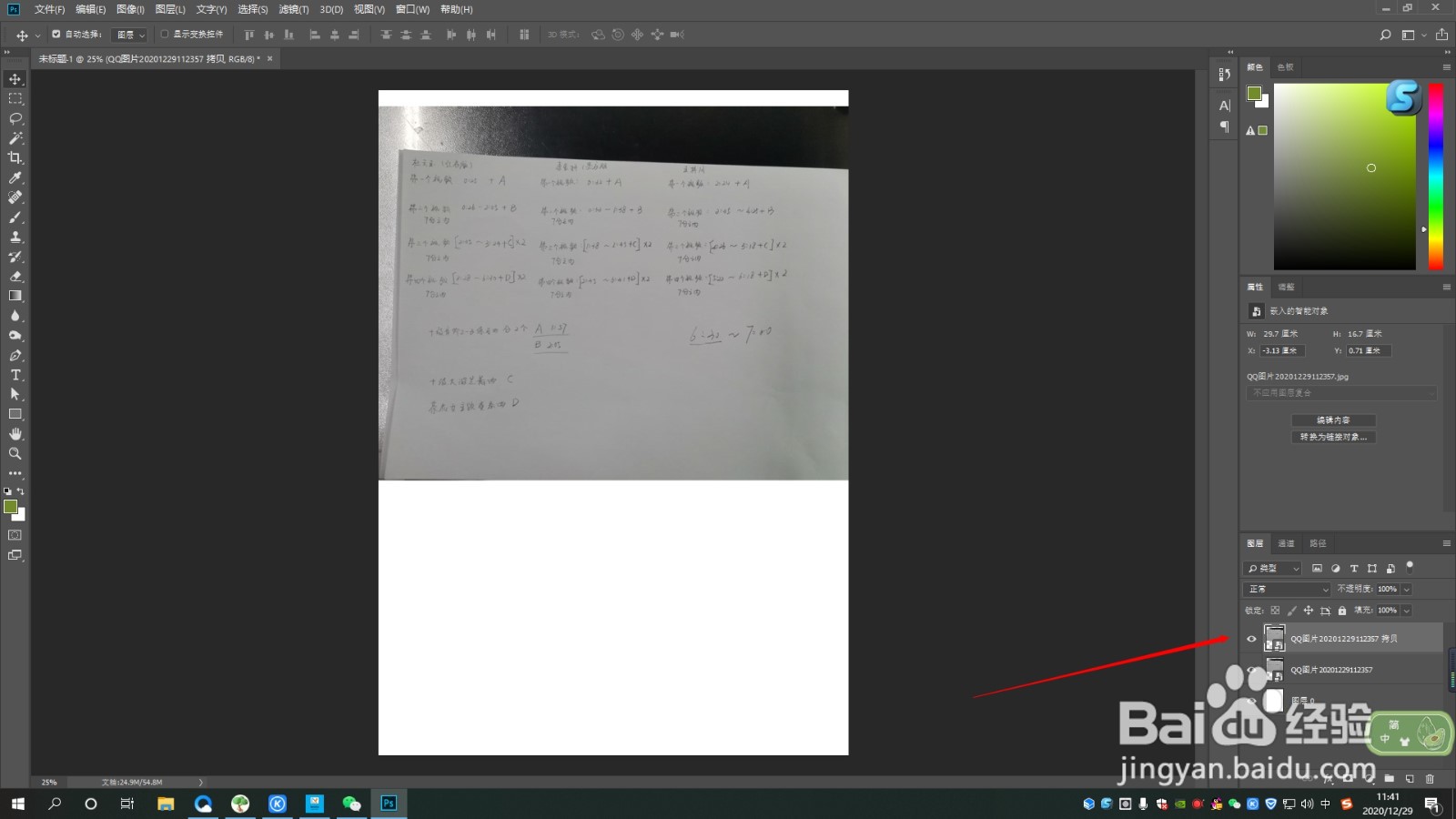
Task: Hide the QQ图片20201229112357 拷贝 layer
Action: point(1251,639)
